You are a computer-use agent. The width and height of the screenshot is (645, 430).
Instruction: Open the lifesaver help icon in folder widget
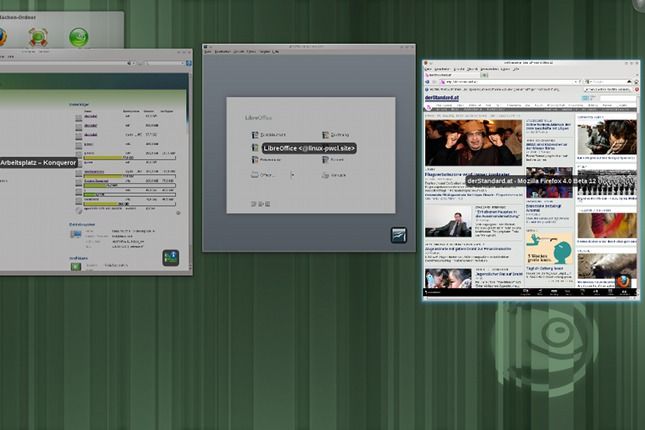point(38,37)
